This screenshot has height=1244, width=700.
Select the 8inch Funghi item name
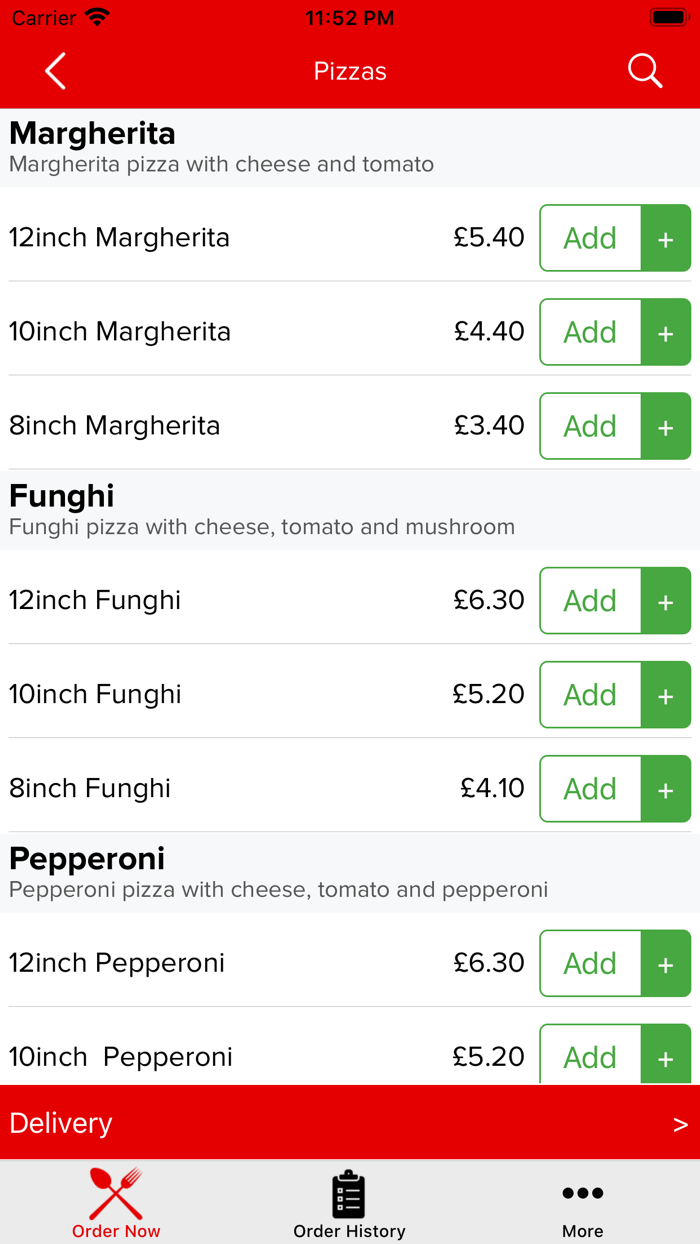click(90, 789)
